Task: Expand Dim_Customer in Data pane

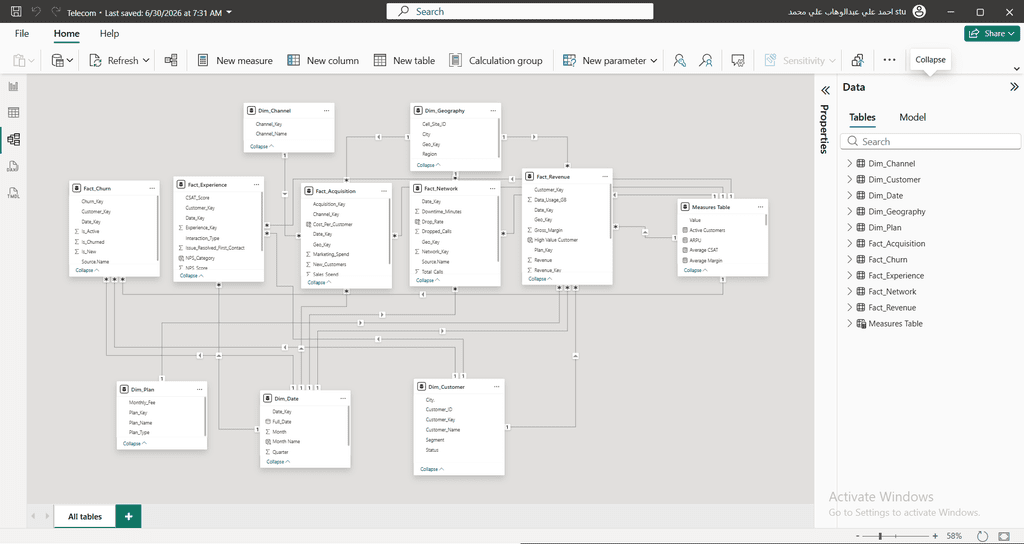Action: (850, 180)
